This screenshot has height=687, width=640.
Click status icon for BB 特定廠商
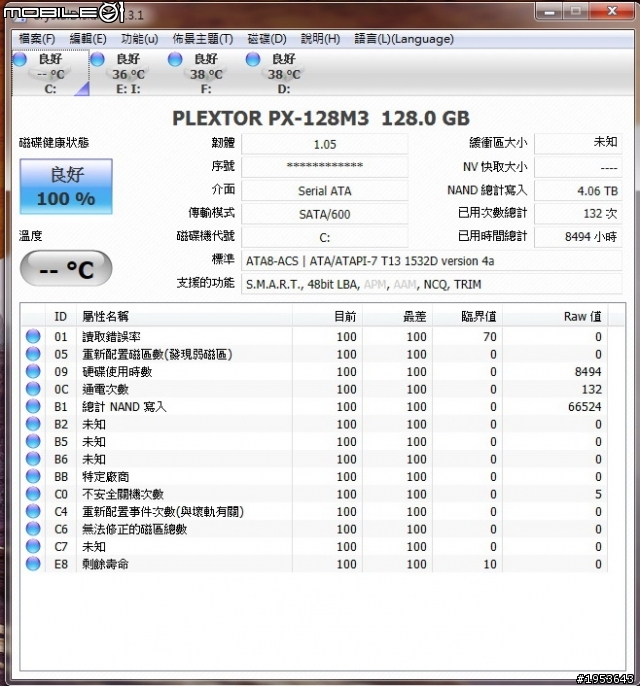point(33,477)
